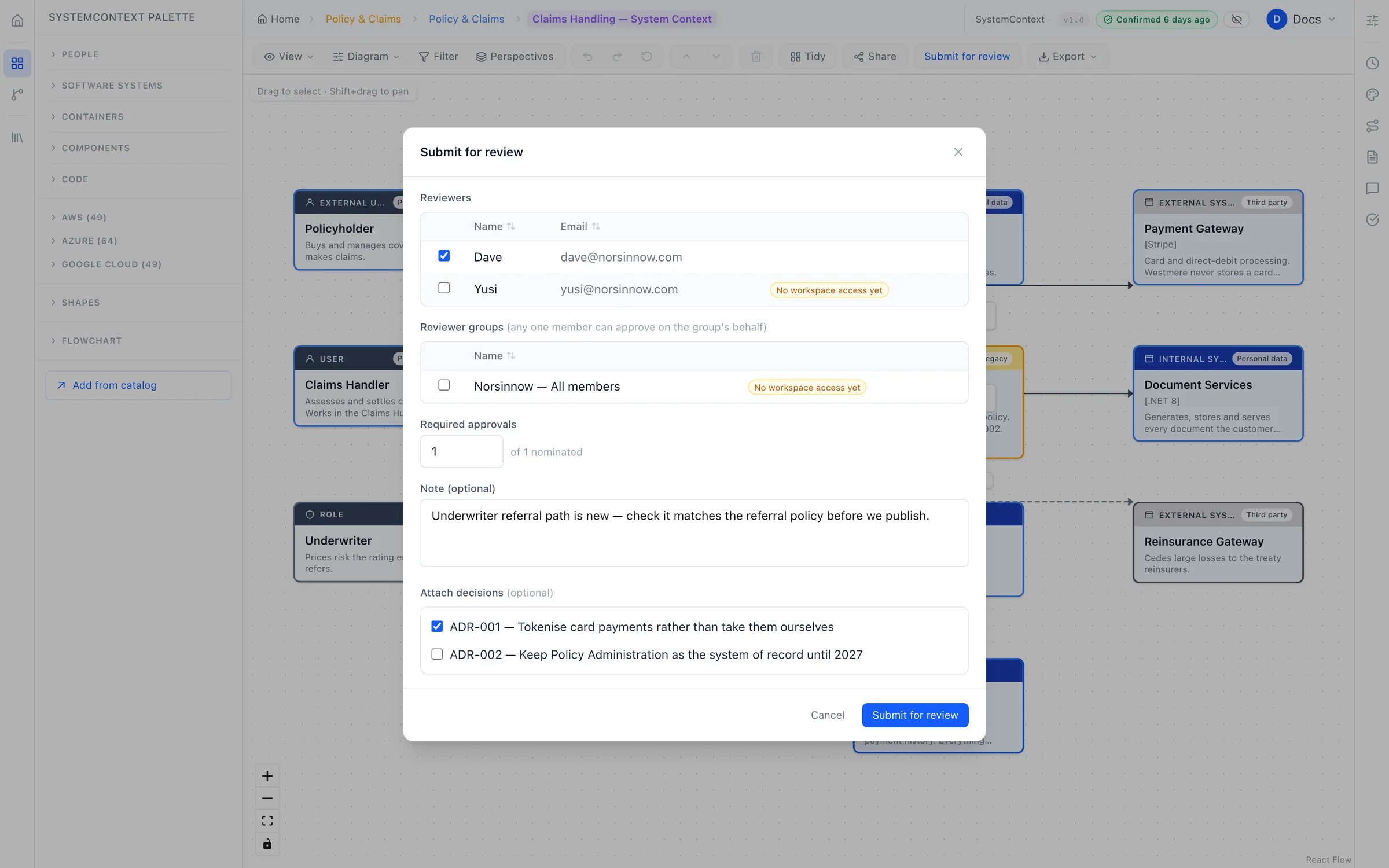The image size is (1389, 868).
Task: Expand the AWS (49) palette section
Action: (x=138, y=218)
